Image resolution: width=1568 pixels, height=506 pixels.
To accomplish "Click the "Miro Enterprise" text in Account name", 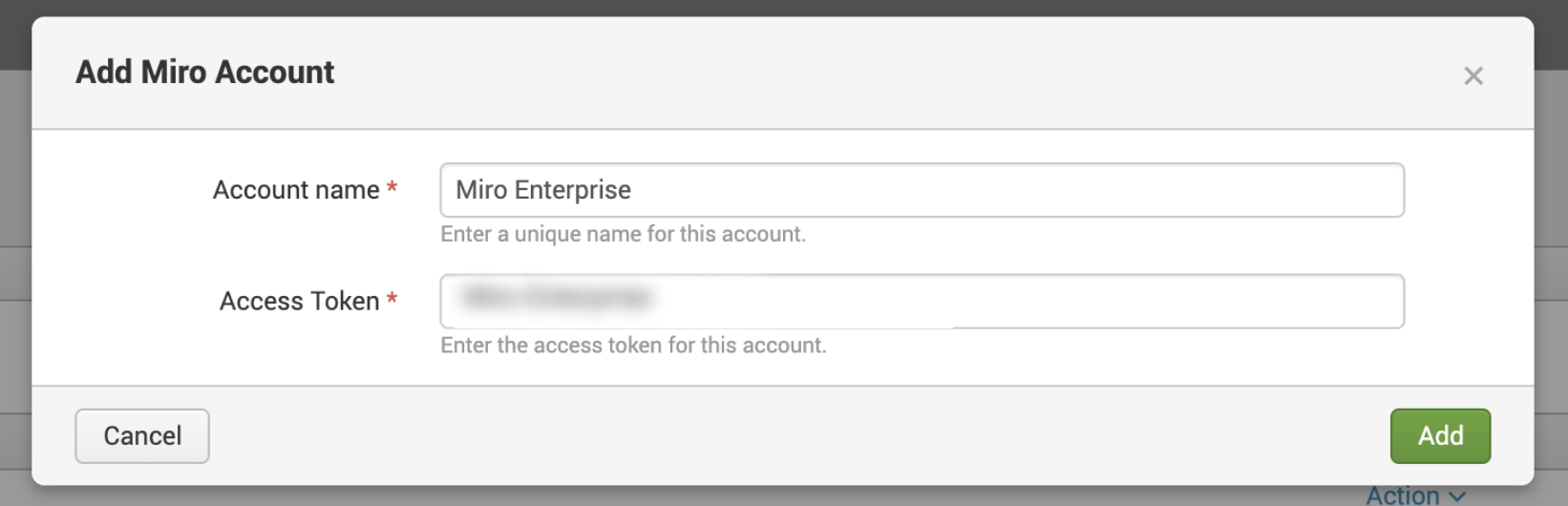I will pyautogui.click(x=543, y=190).
